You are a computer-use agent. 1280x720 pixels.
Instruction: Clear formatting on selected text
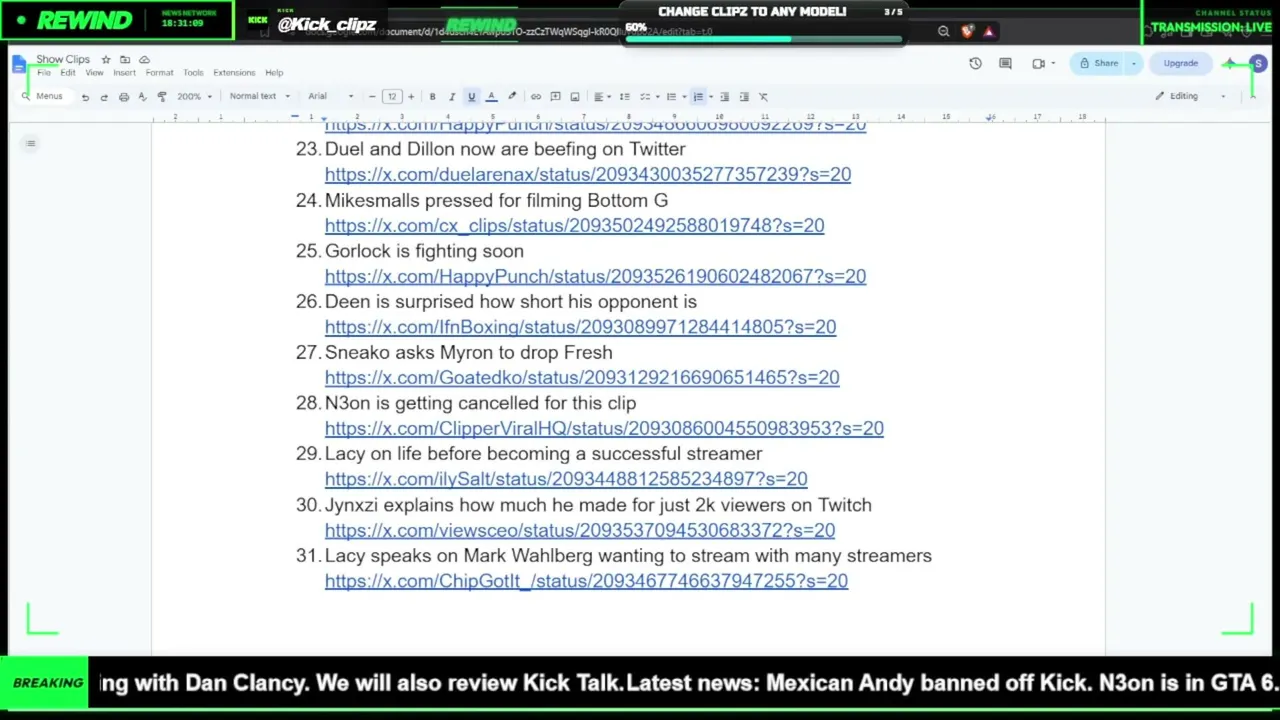tap(763, 97)
